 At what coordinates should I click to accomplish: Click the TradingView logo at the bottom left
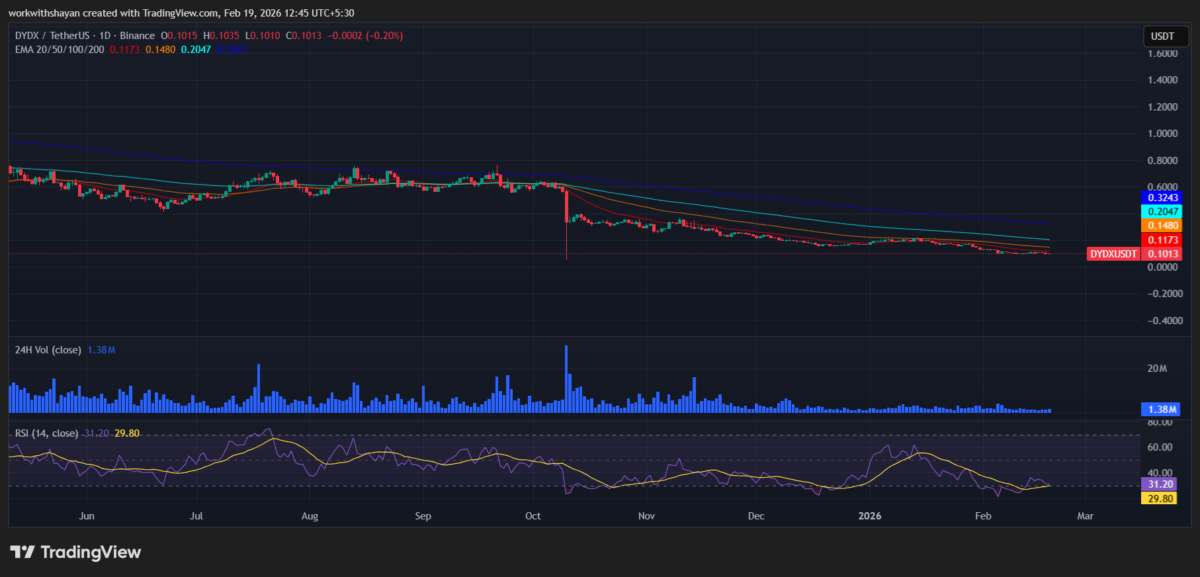pyautogui.click(x=75, y=551)
